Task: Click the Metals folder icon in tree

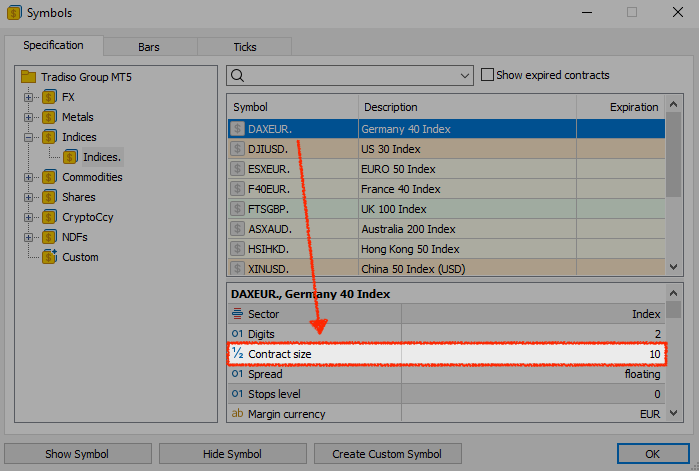Action: [x=48, y=117]
